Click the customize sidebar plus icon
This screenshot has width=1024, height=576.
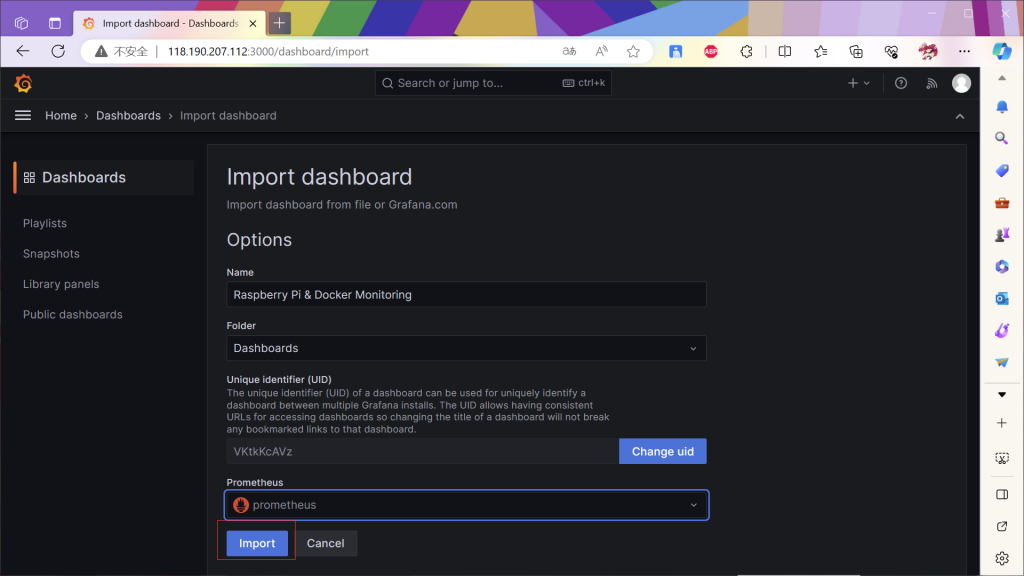pos(1002,423)
